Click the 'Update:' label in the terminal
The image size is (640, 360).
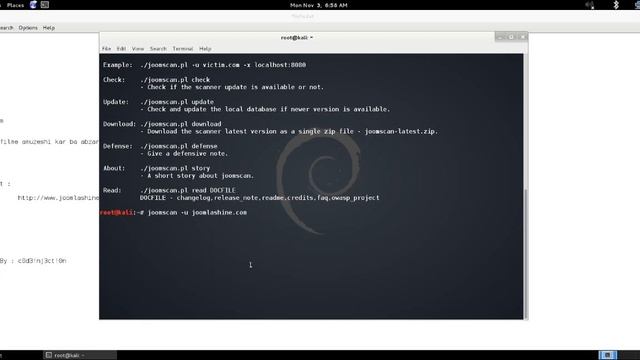[116, 102]
